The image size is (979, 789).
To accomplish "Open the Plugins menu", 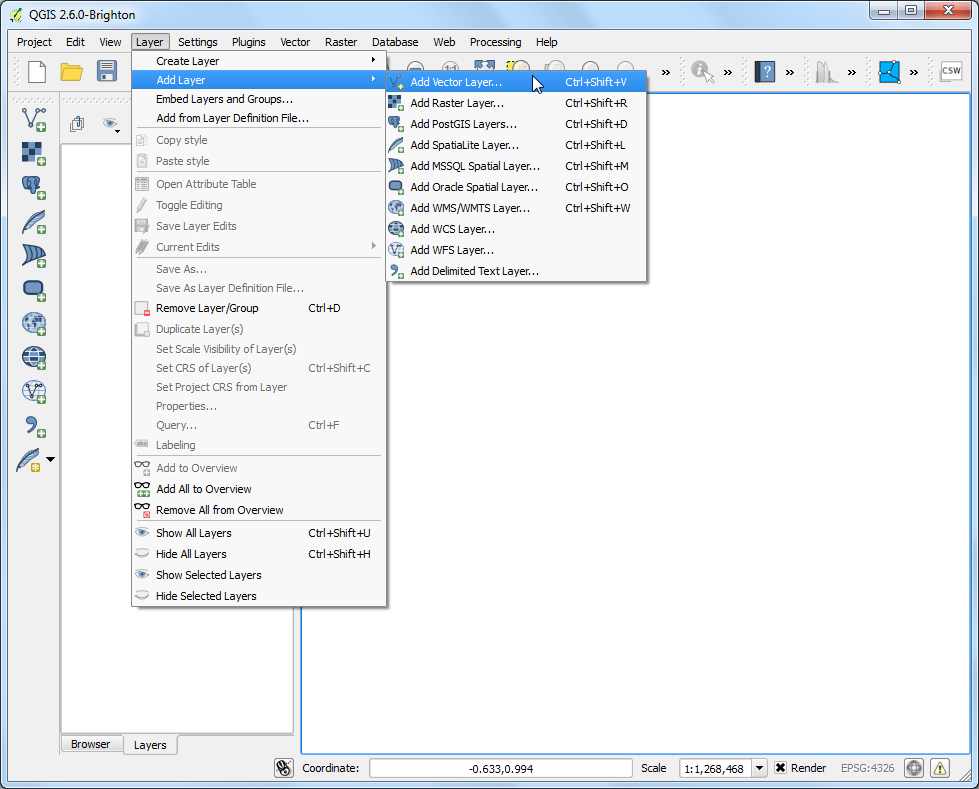I will click(x=248, y=42).
